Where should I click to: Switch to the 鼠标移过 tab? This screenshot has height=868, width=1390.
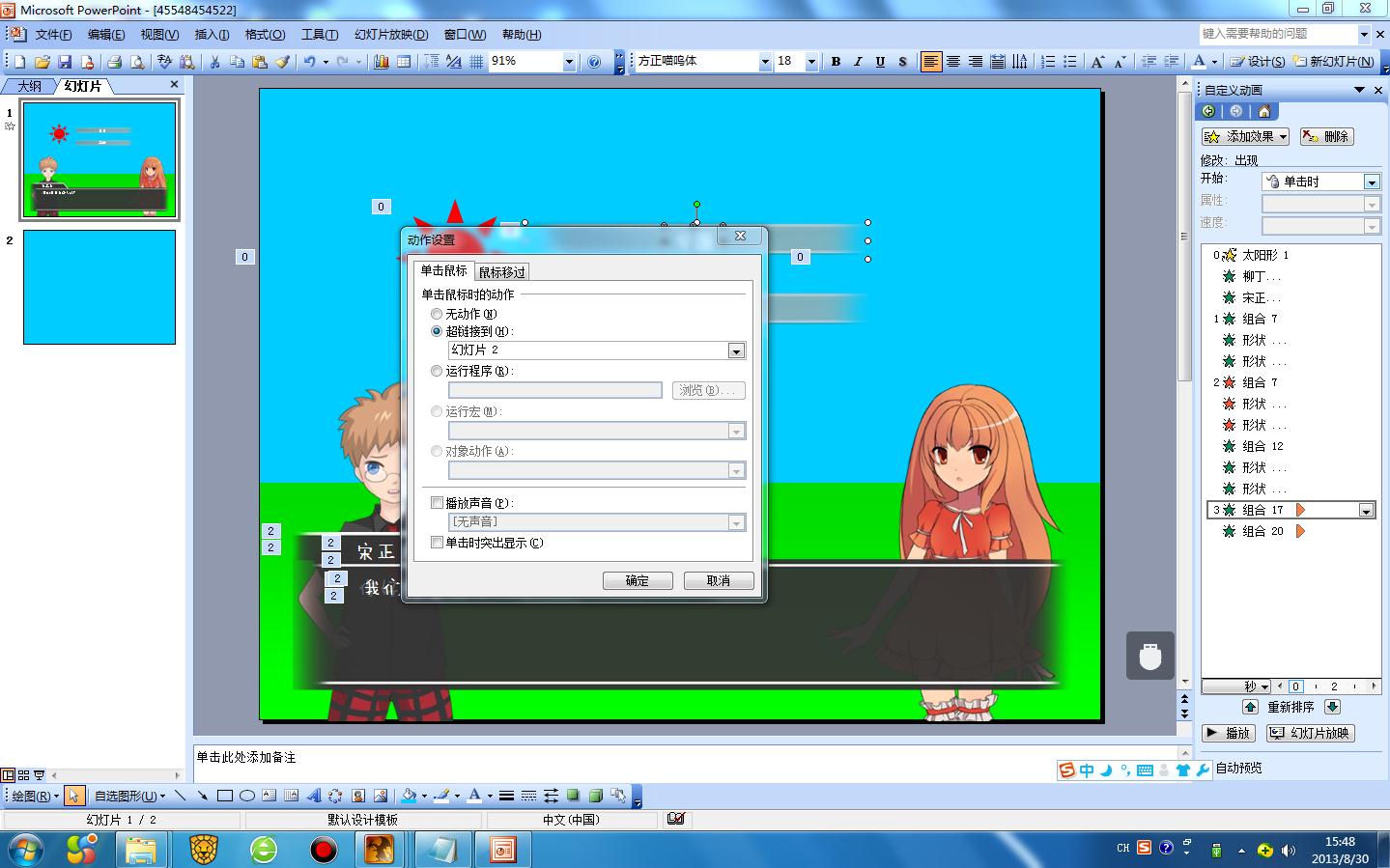coord(502,272)
